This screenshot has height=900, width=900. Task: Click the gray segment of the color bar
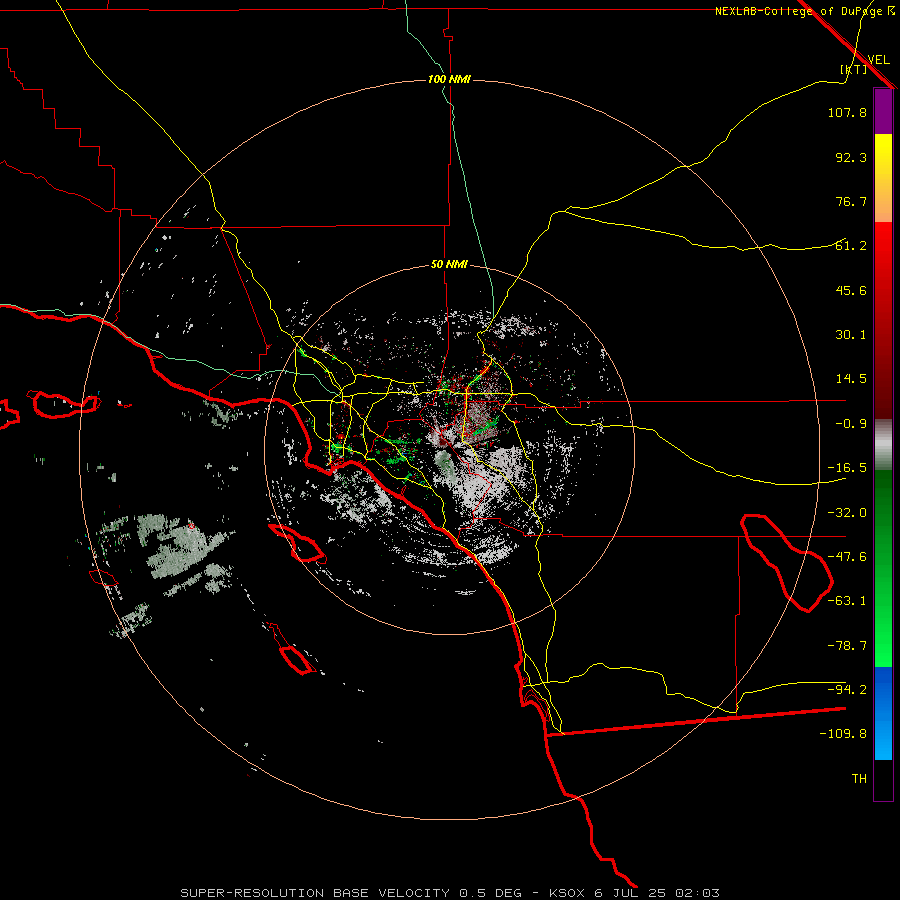click(x=883, y=444)
